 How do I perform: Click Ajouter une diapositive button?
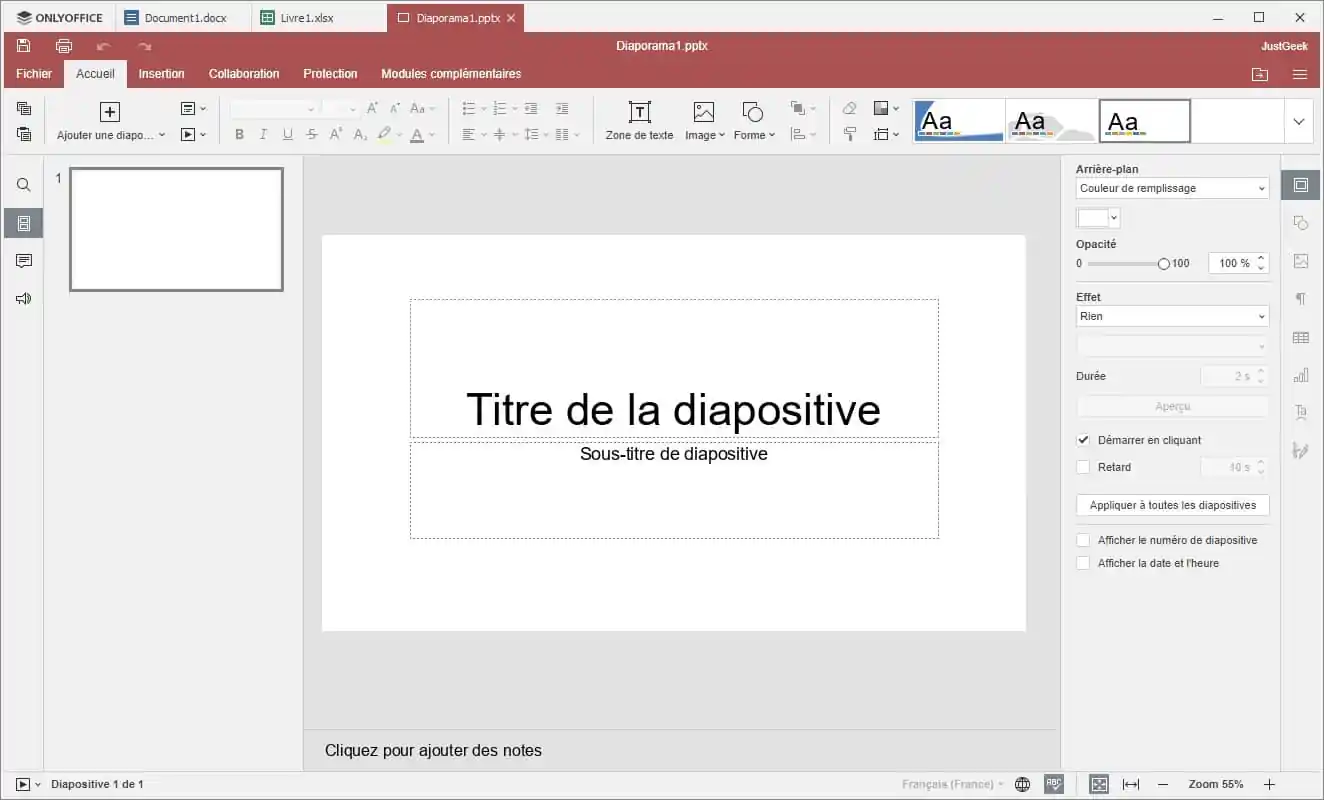pyautogui.click(x=110, y=121)
